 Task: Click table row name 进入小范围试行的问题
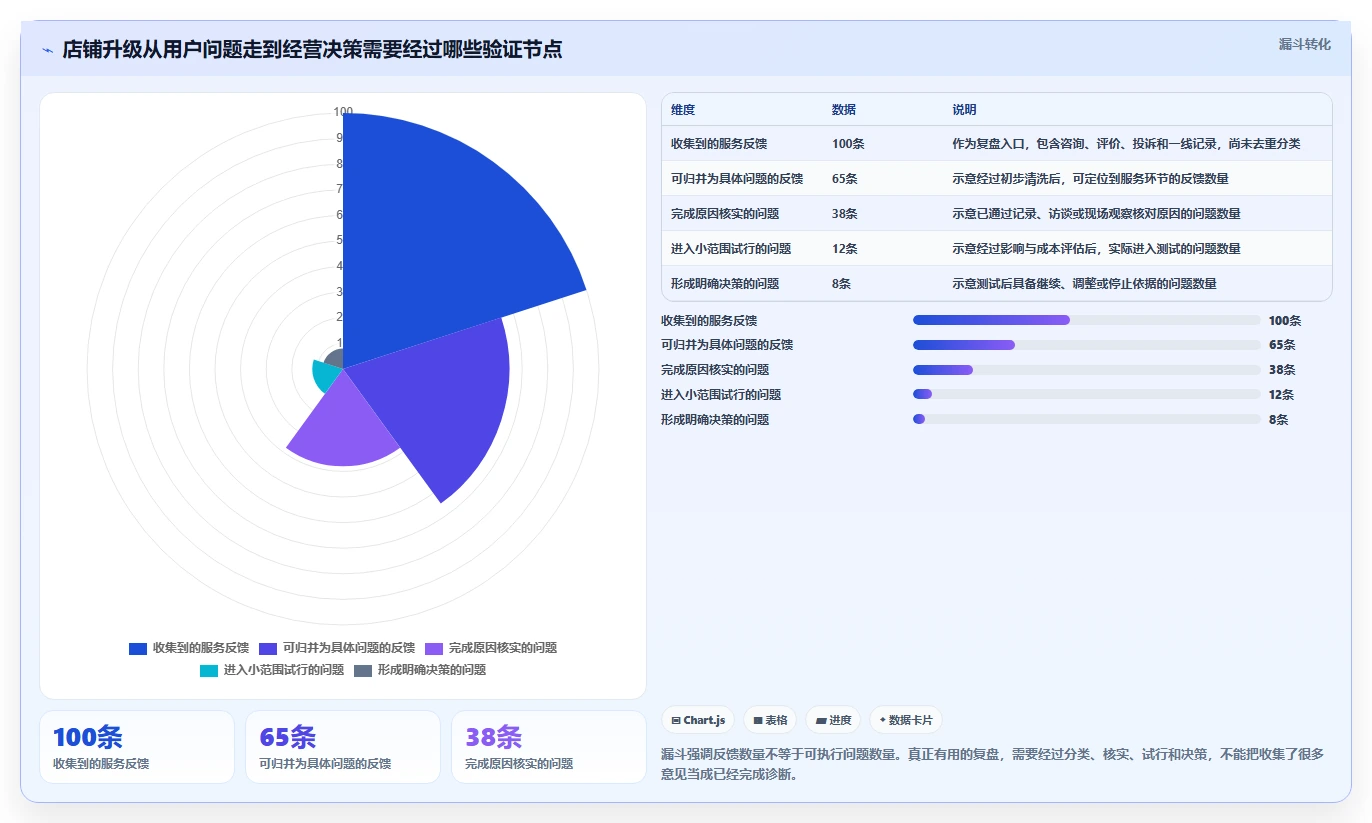click(x=731, y=249)
